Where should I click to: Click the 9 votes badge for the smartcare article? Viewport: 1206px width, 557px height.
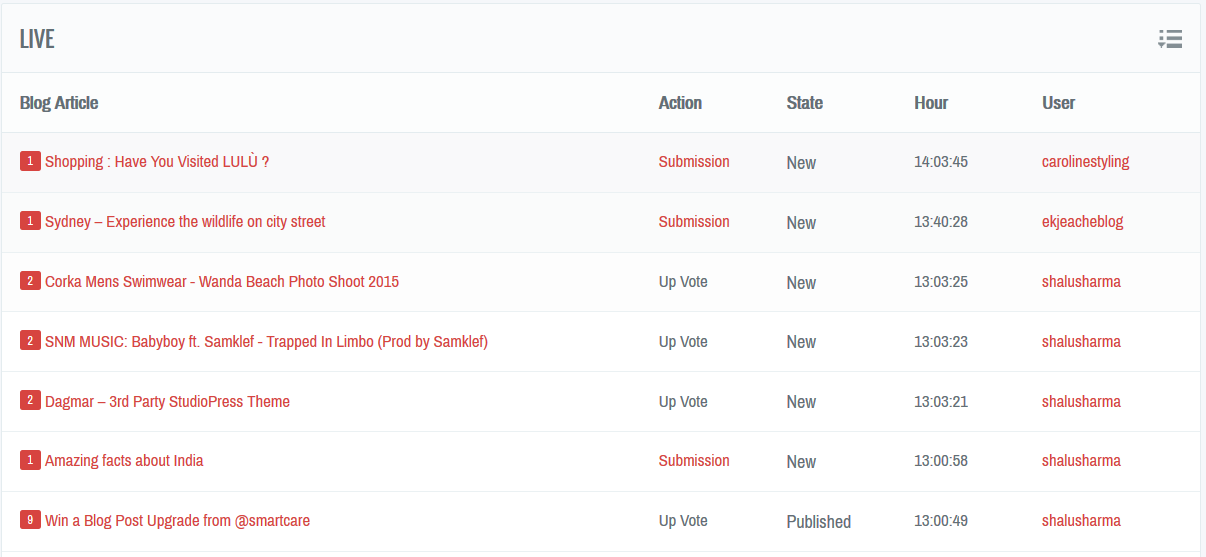pyautogui.click(x=30, y=520)
